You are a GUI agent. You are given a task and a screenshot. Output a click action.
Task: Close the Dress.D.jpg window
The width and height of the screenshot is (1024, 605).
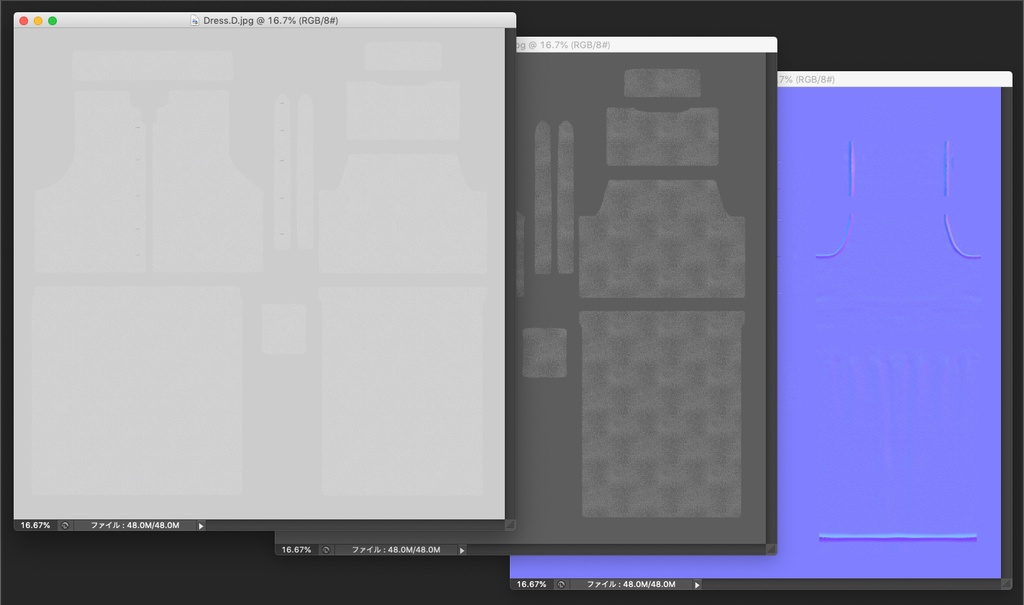pyautogui.click(x=24, y=21)
